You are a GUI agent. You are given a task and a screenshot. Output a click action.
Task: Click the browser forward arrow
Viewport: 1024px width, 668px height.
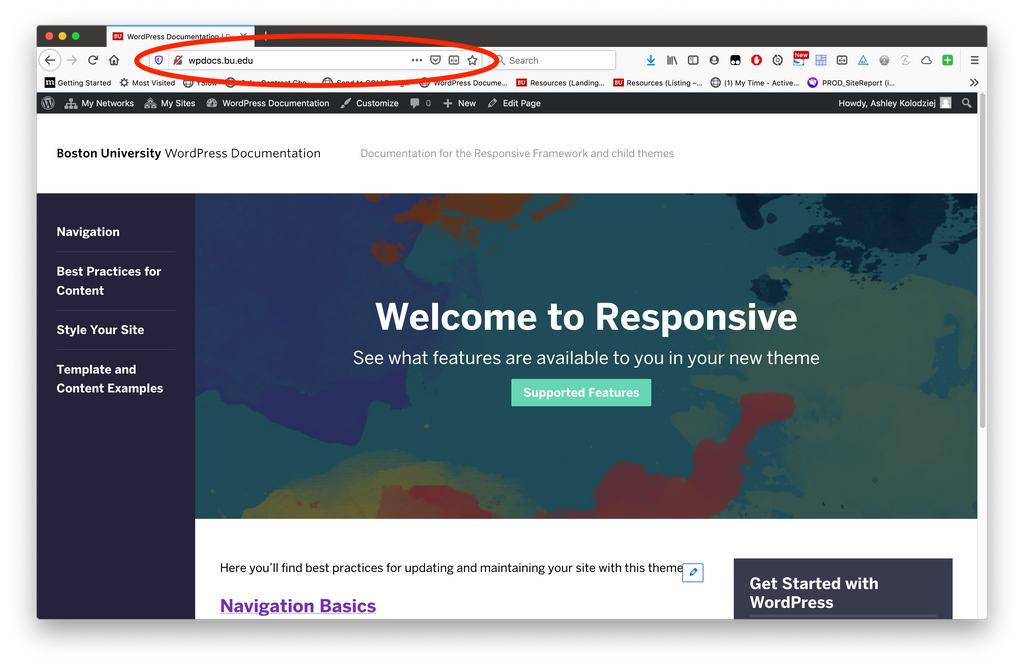(72, 60)
